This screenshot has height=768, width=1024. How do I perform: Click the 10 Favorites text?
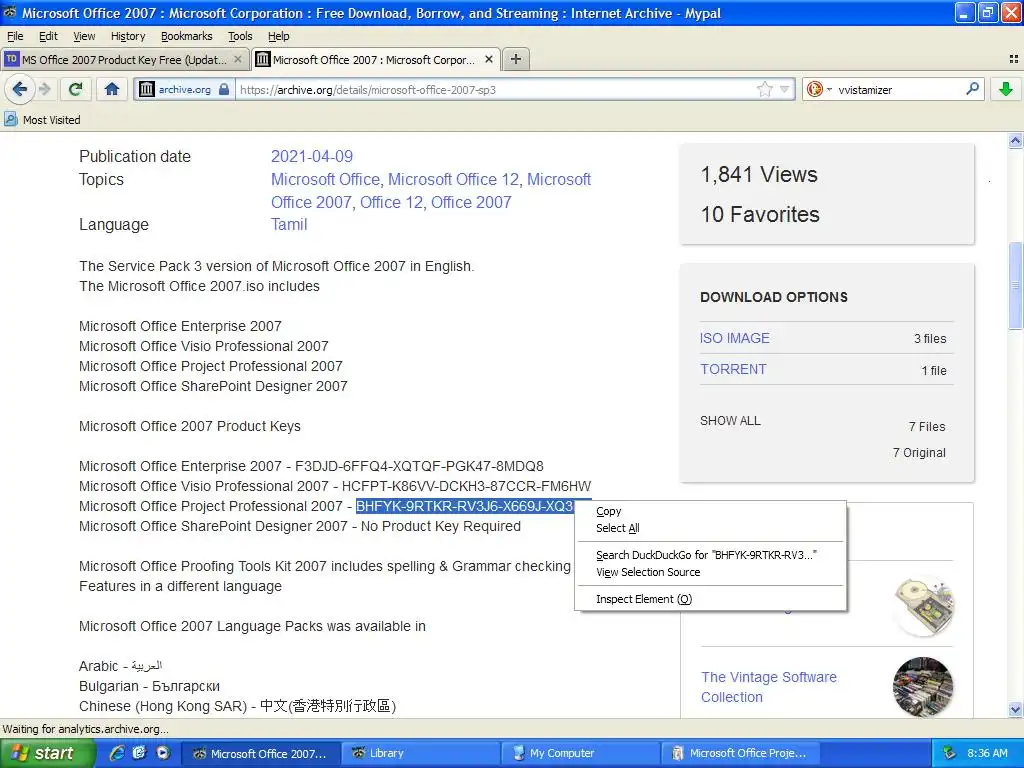pos(760,214)
